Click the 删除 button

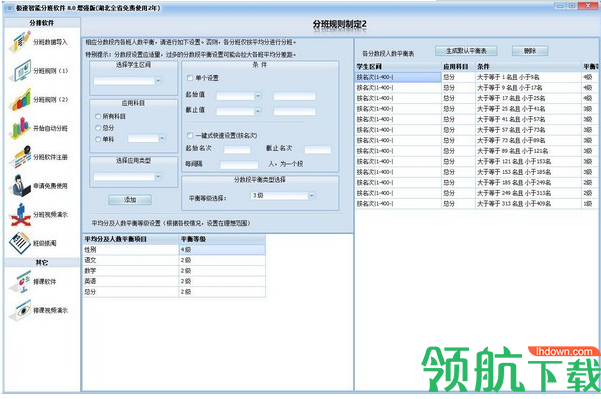(x=530, y=51)
